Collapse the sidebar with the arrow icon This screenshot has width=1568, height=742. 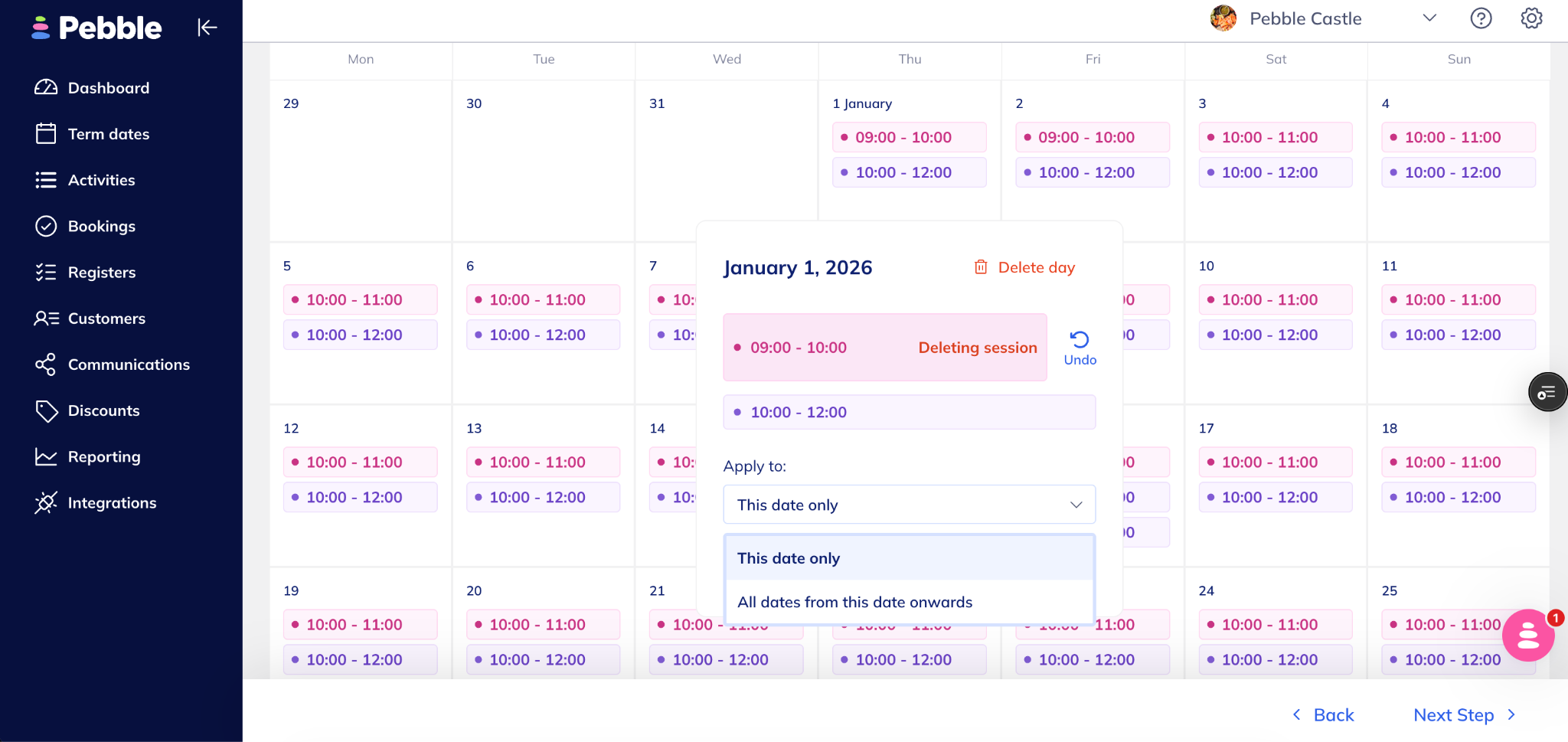(x=207, y=28)
